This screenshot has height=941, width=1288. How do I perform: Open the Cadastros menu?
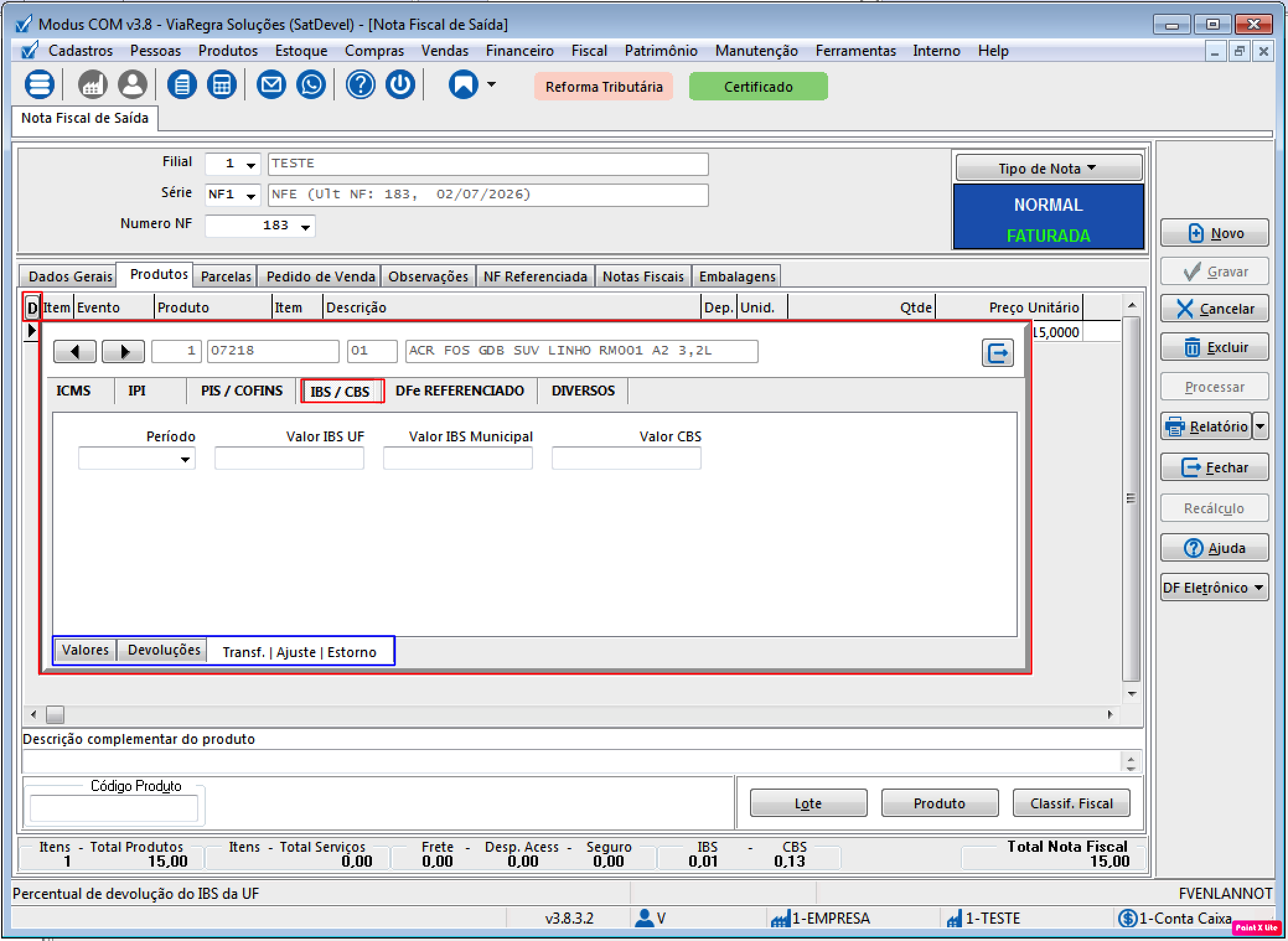[81, 51]
